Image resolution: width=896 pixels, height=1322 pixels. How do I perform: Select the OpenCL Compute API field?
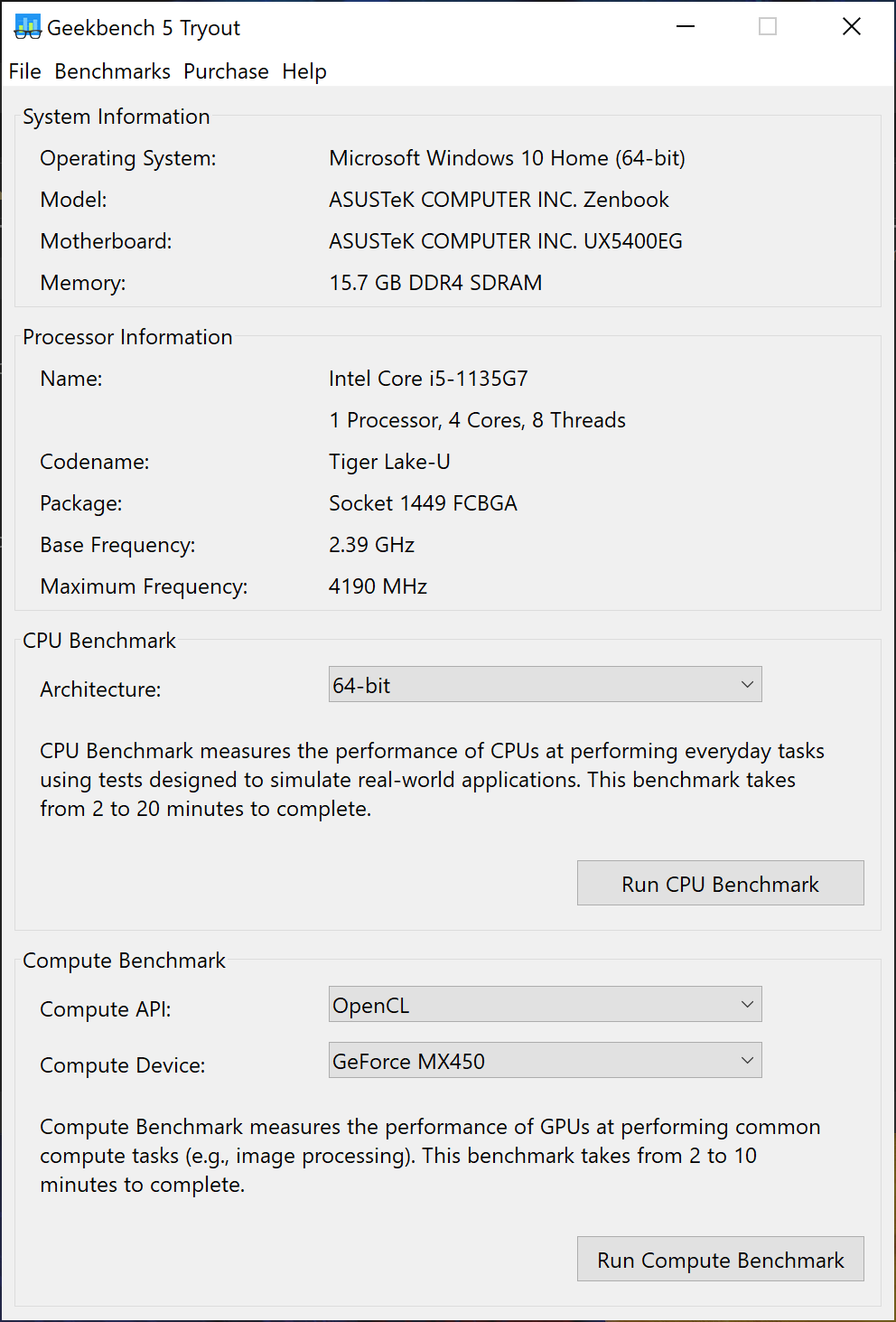coord(497,1004)
